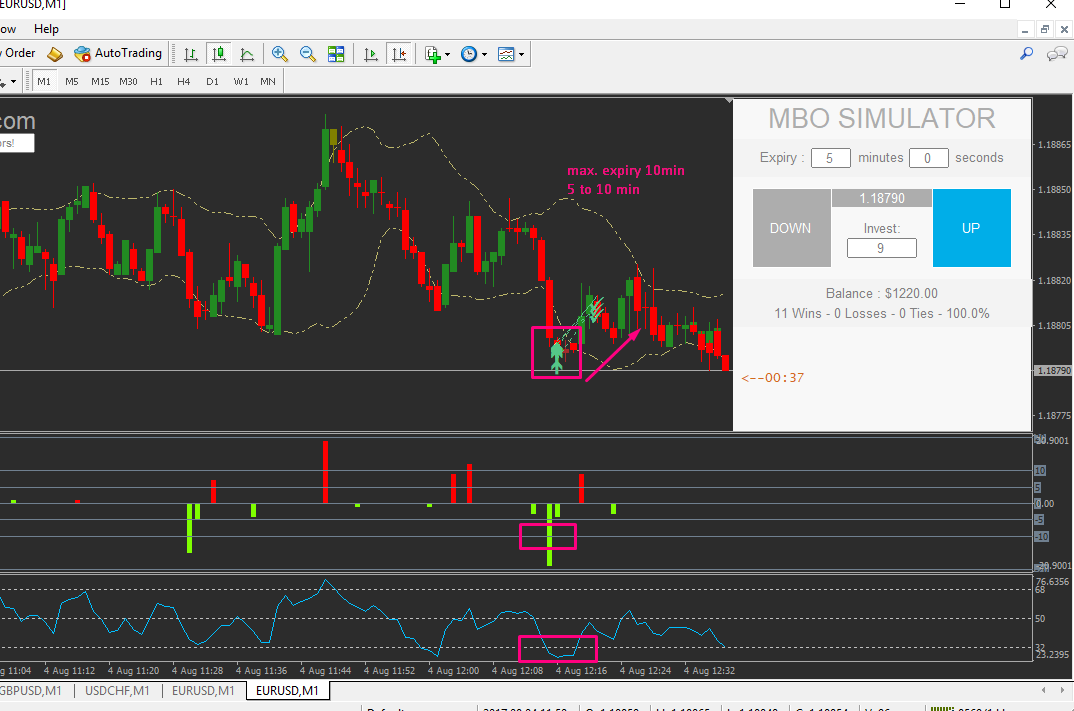This screenshot has width=1074, height=711.
Task: Open the search magnifier in toolbar
Action: (x=1026, y=53)
